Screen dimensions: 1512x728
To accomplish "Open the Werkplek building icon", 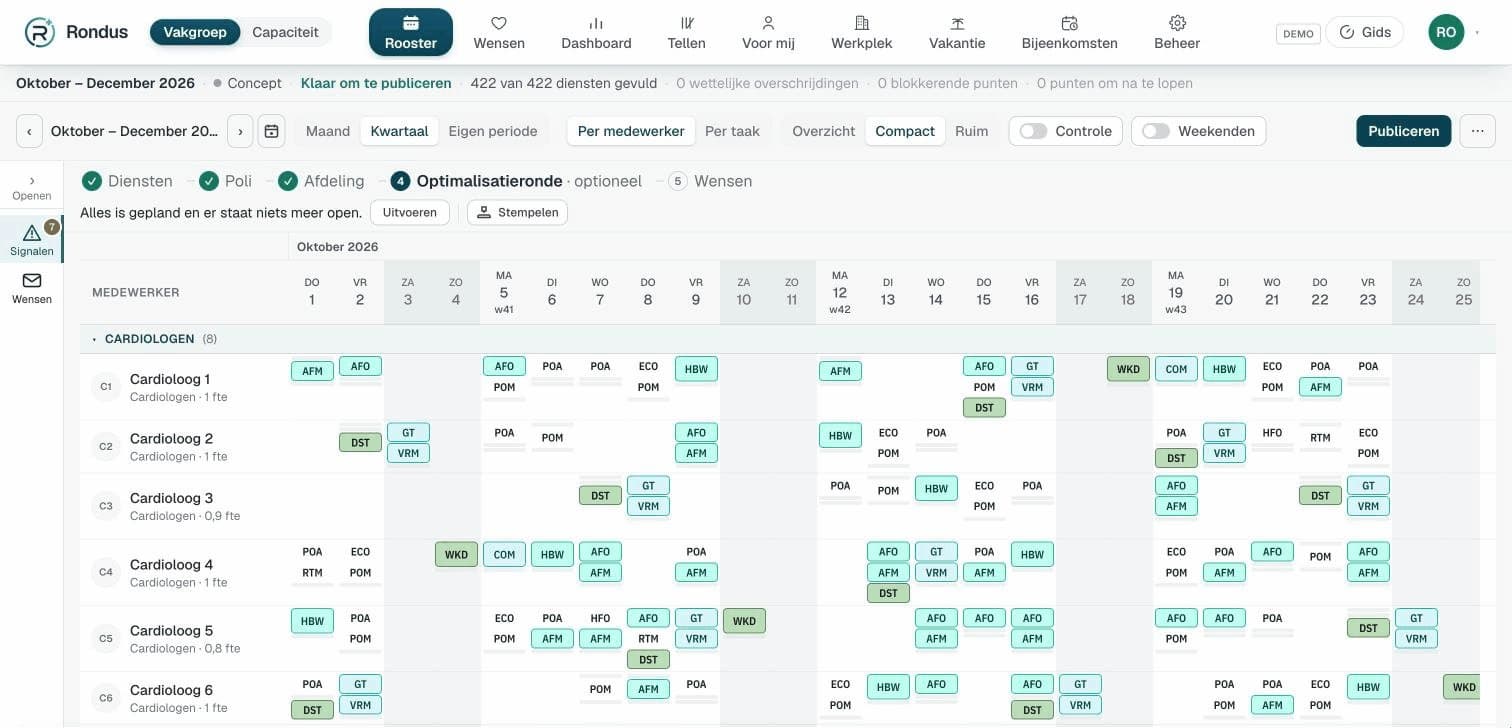I will pos(862,23).
